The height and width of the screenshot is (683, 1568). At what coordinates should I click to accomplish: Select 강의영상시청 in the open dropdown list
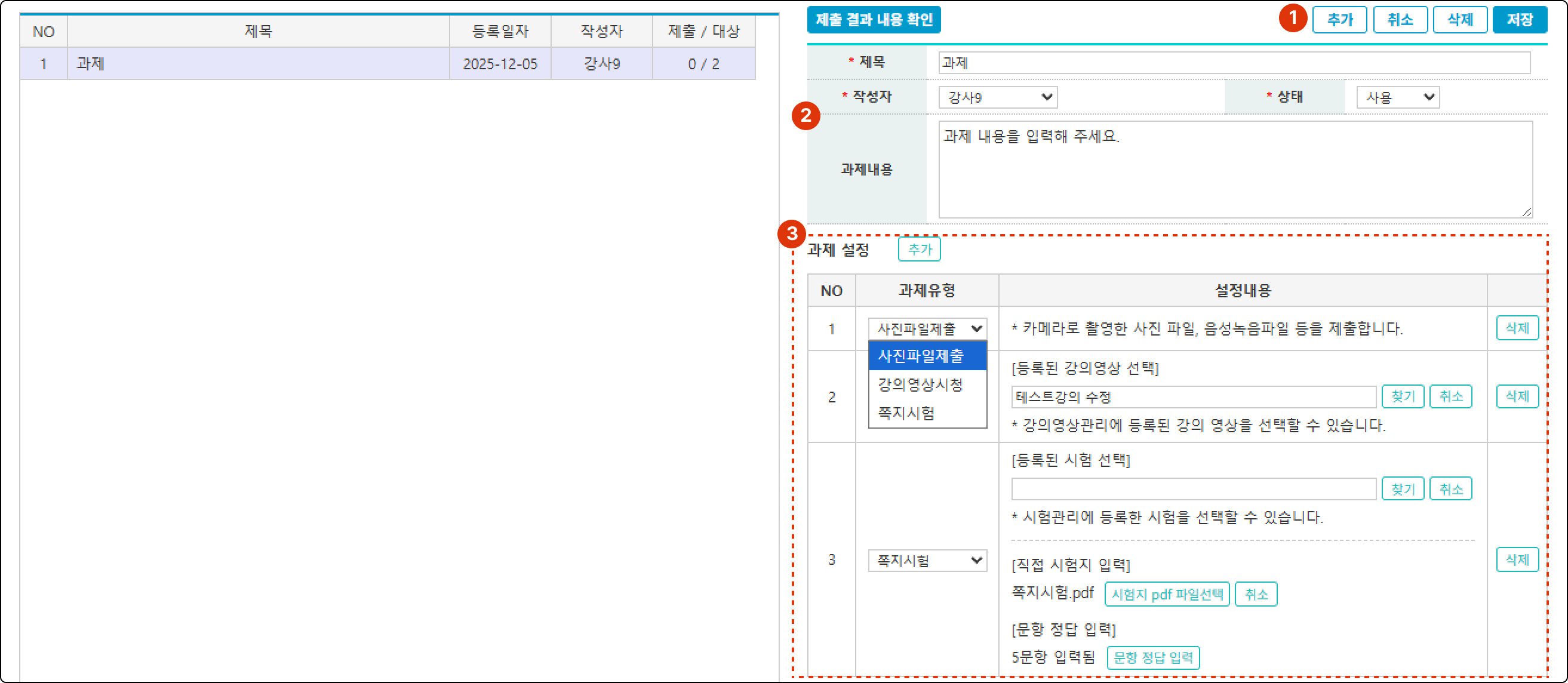pyautogui.click(x=920, y=384)
